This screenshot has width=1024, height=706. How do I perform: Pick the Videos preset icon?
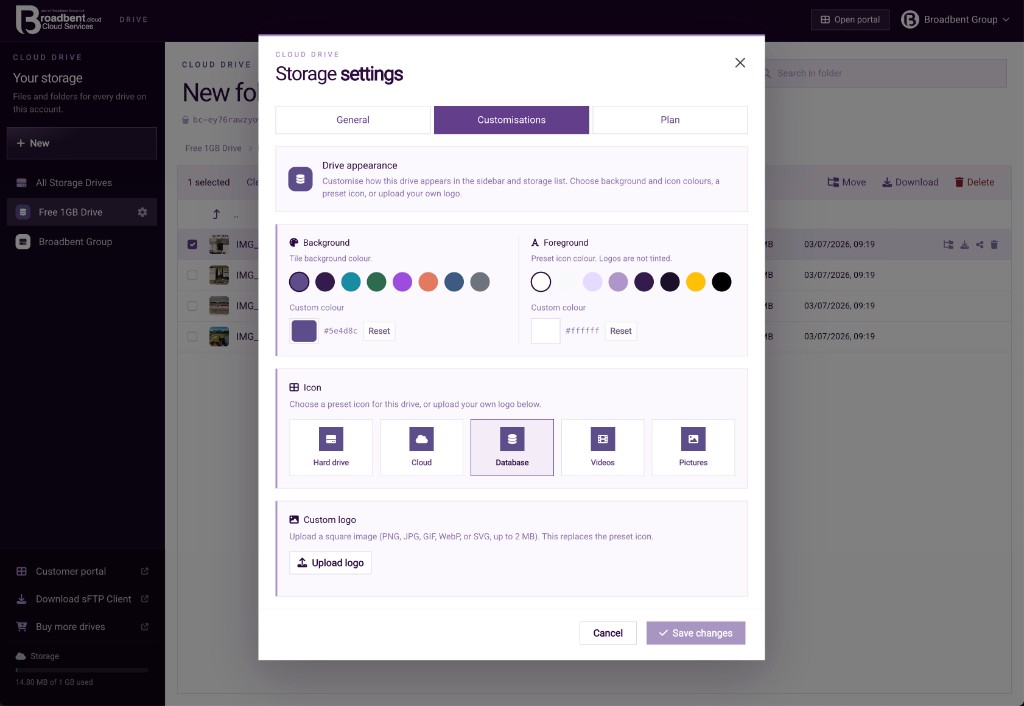tap(602, 447)
